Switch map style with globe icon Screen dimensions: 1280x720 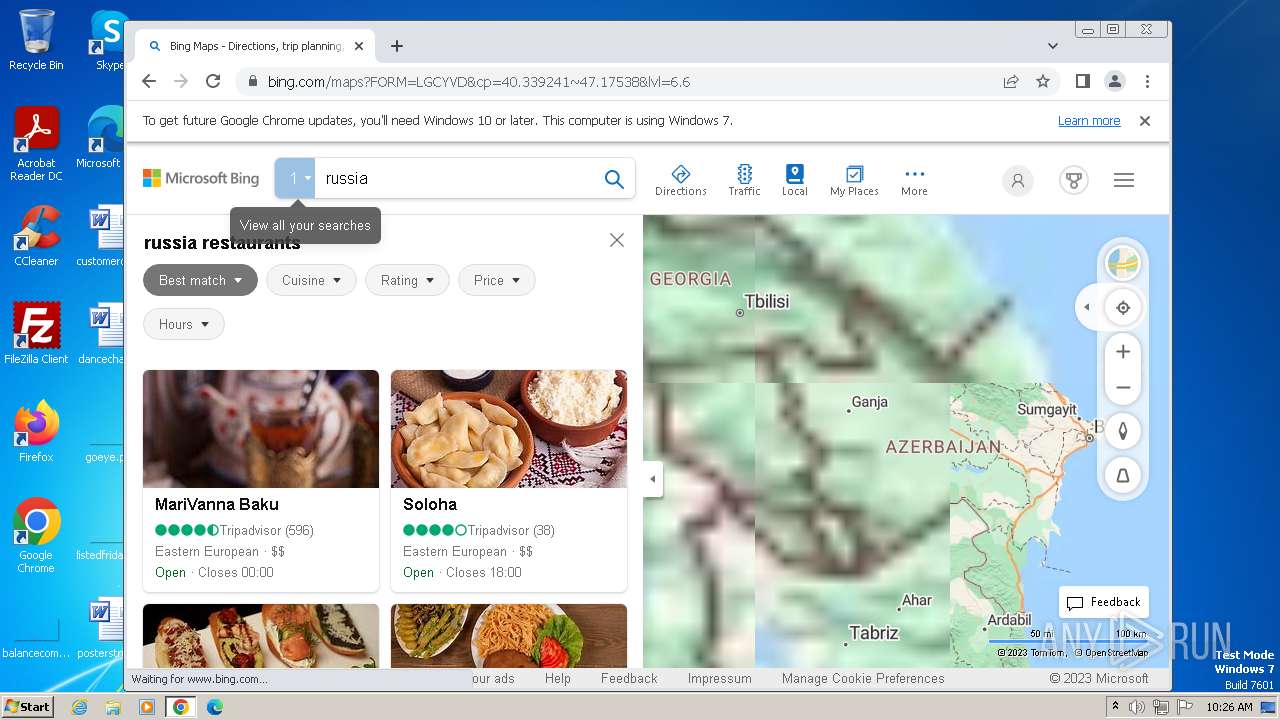1123,263
